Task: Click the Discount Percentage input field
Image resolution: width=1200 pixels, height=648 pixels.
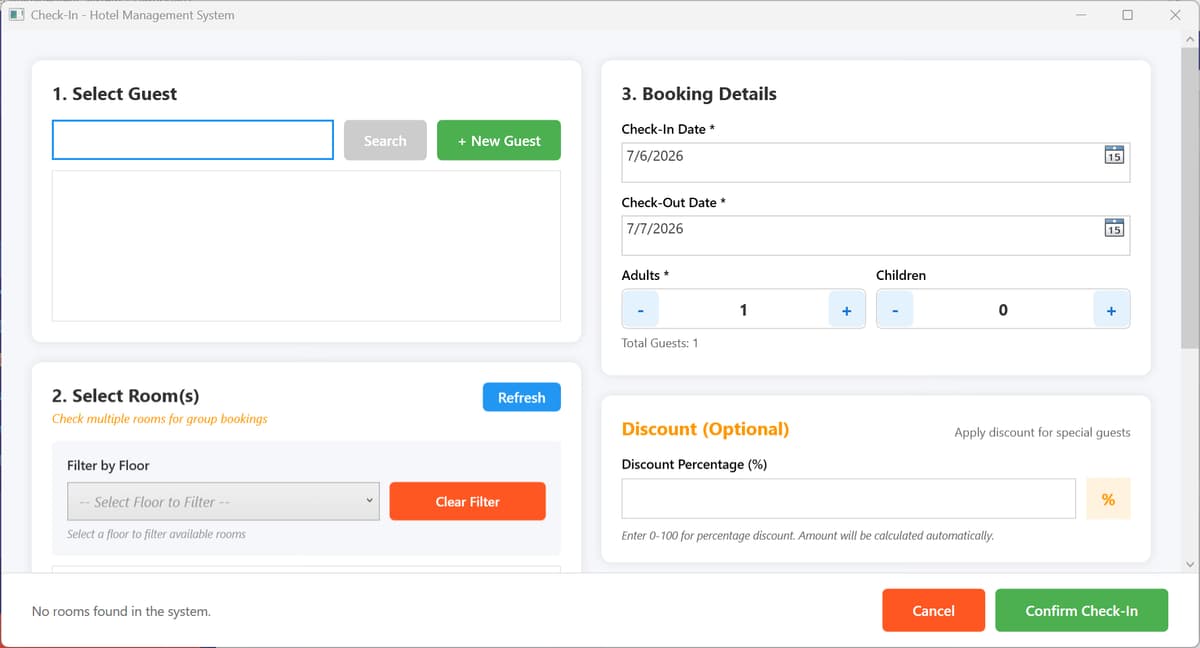Action: tap(849, 499)
